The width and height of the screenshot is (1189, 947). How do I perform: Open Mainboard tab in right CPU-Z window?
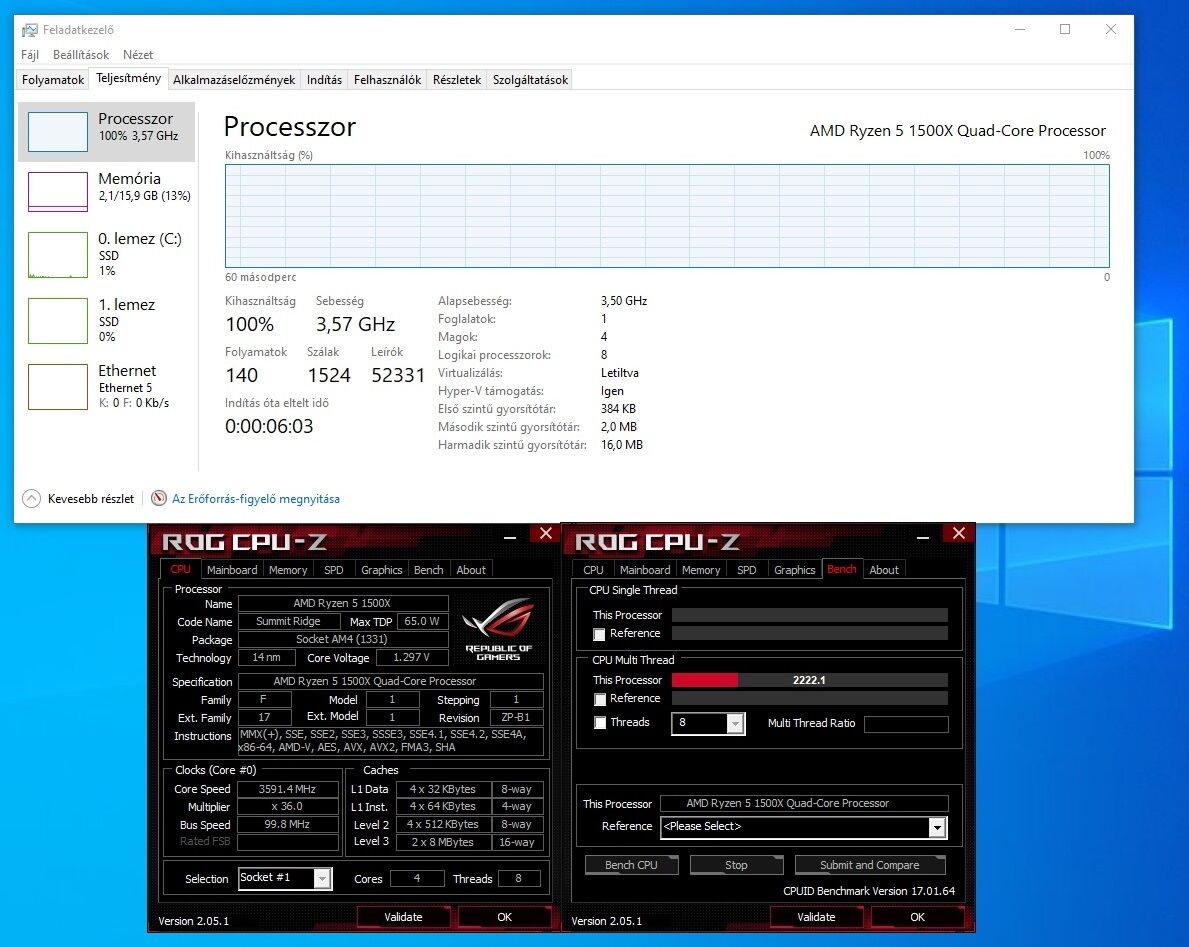click(645, 569)
